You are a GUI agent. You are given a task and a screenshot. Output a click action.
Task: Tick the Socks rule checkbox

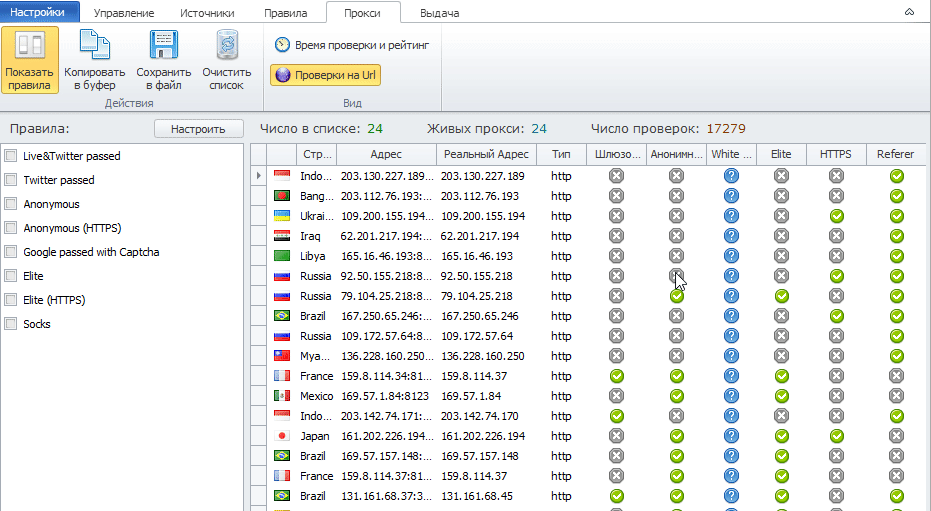(11, 324)
